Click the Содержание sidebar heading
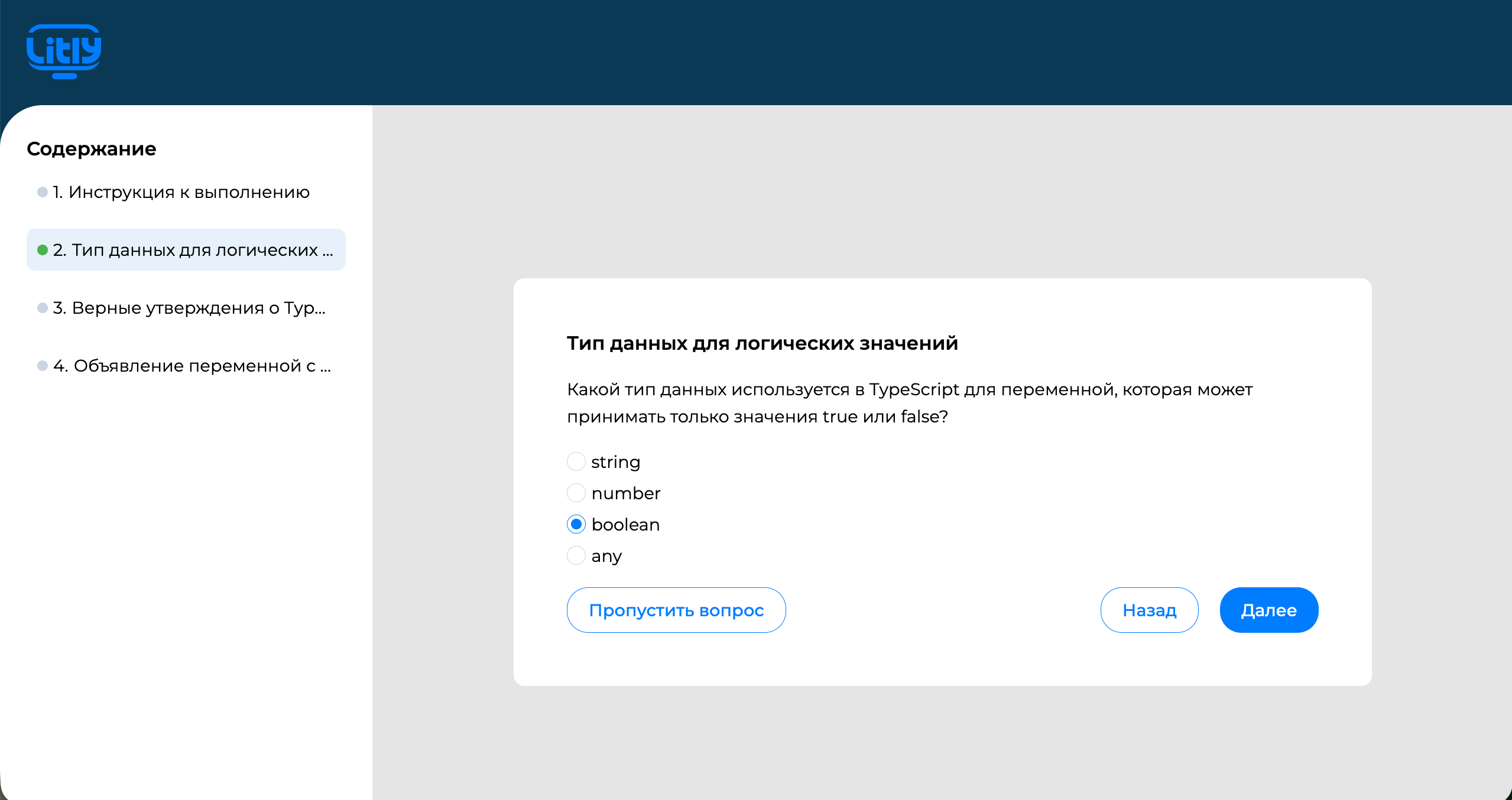1512x800 pixels. 92,149
